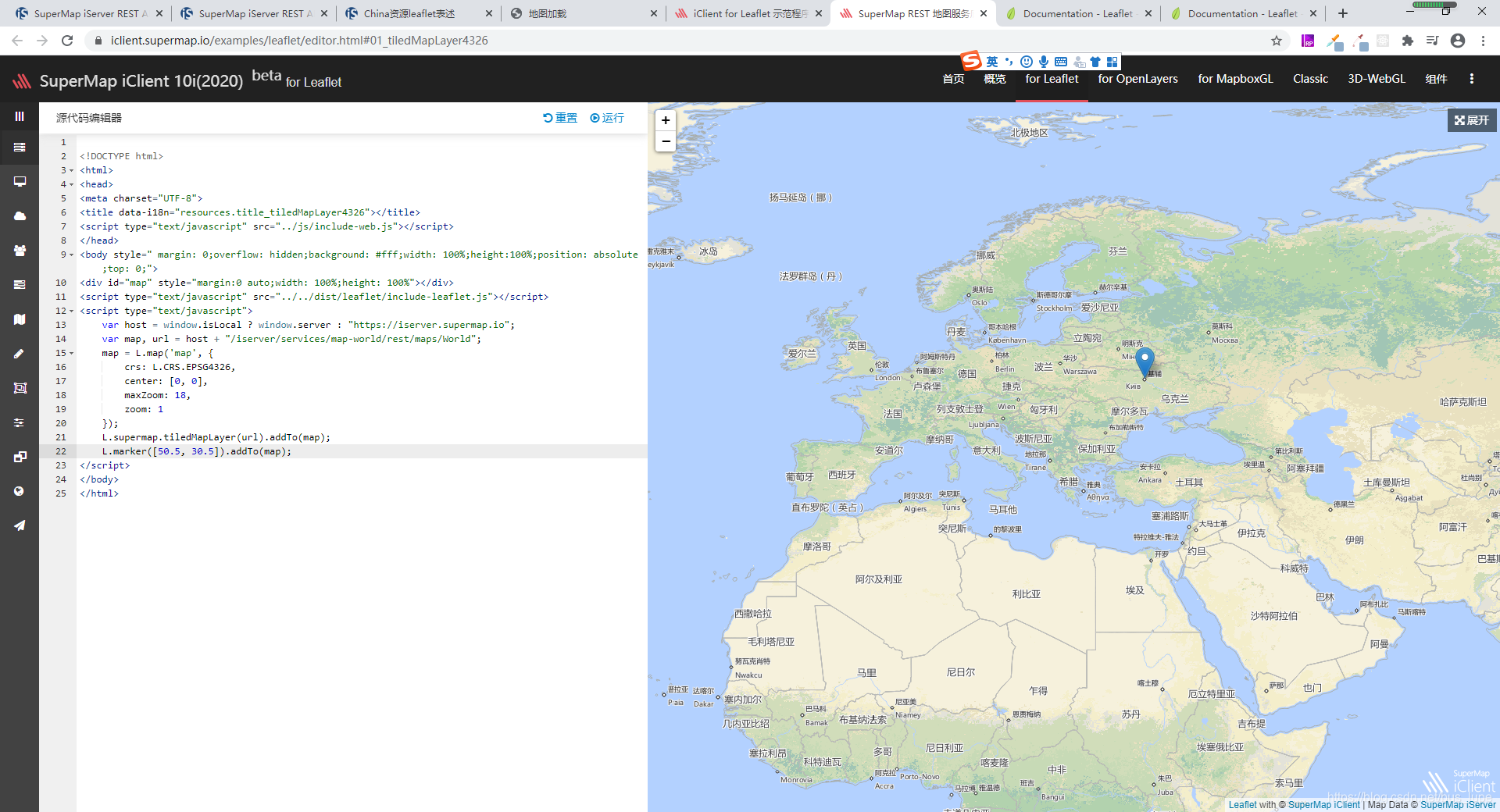The height and width of the screenshot is (812, 1500).
Task: Open the Chrome extensions puzzle menu
Action: 1408,41
